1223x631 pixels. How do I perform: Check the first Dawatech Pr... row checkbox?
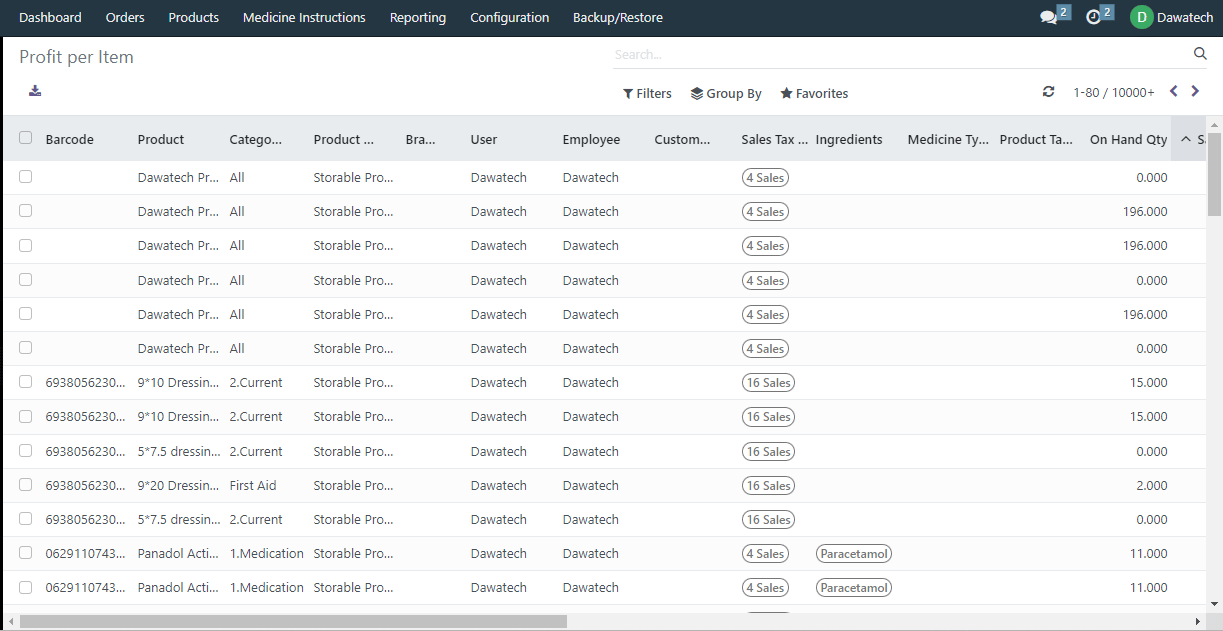25,176
